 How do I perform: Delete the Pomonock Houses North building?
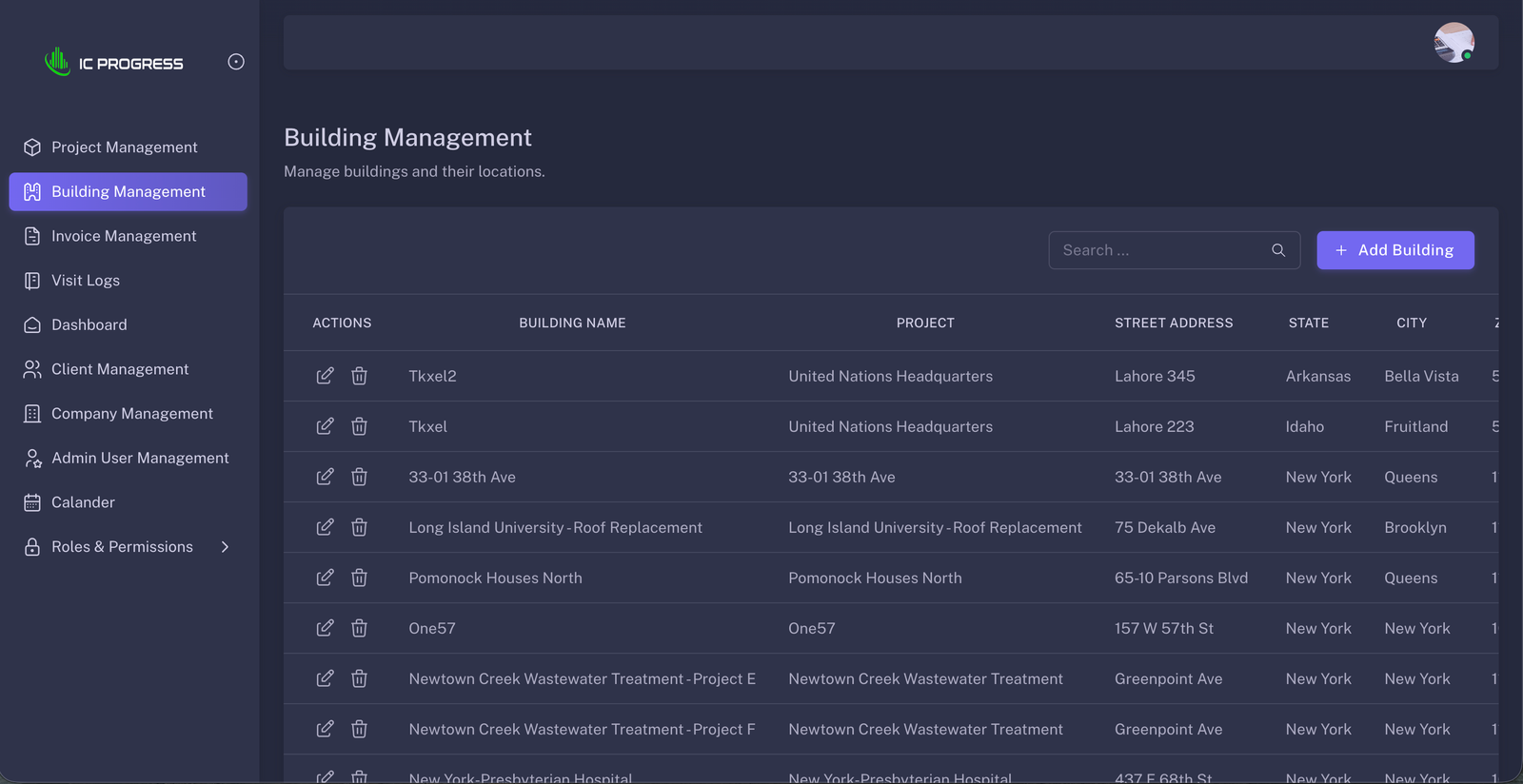click(x=359, y=578)
